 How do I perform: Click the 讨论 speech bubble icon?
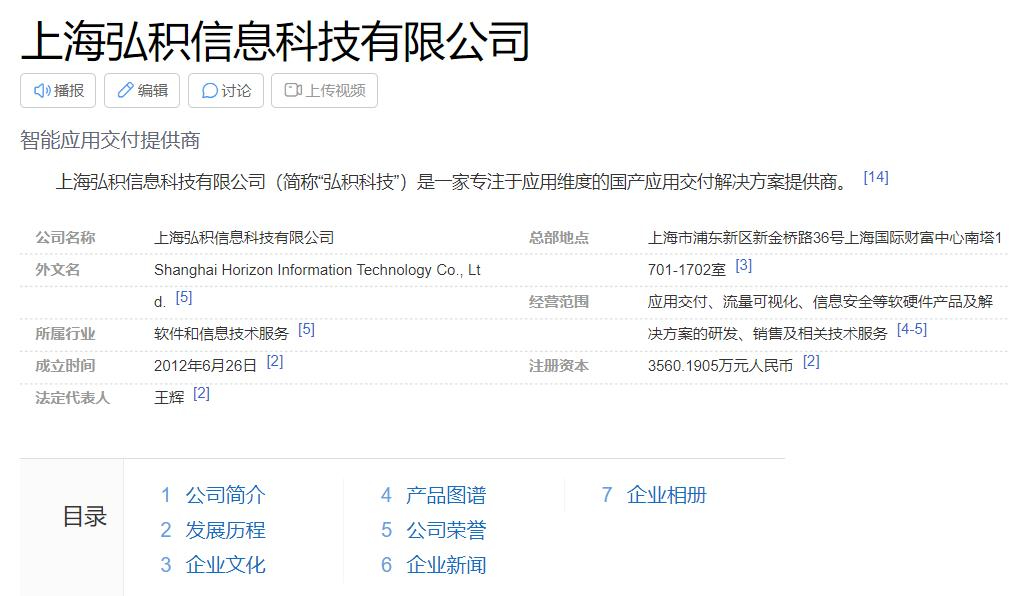tap(209, 91)
